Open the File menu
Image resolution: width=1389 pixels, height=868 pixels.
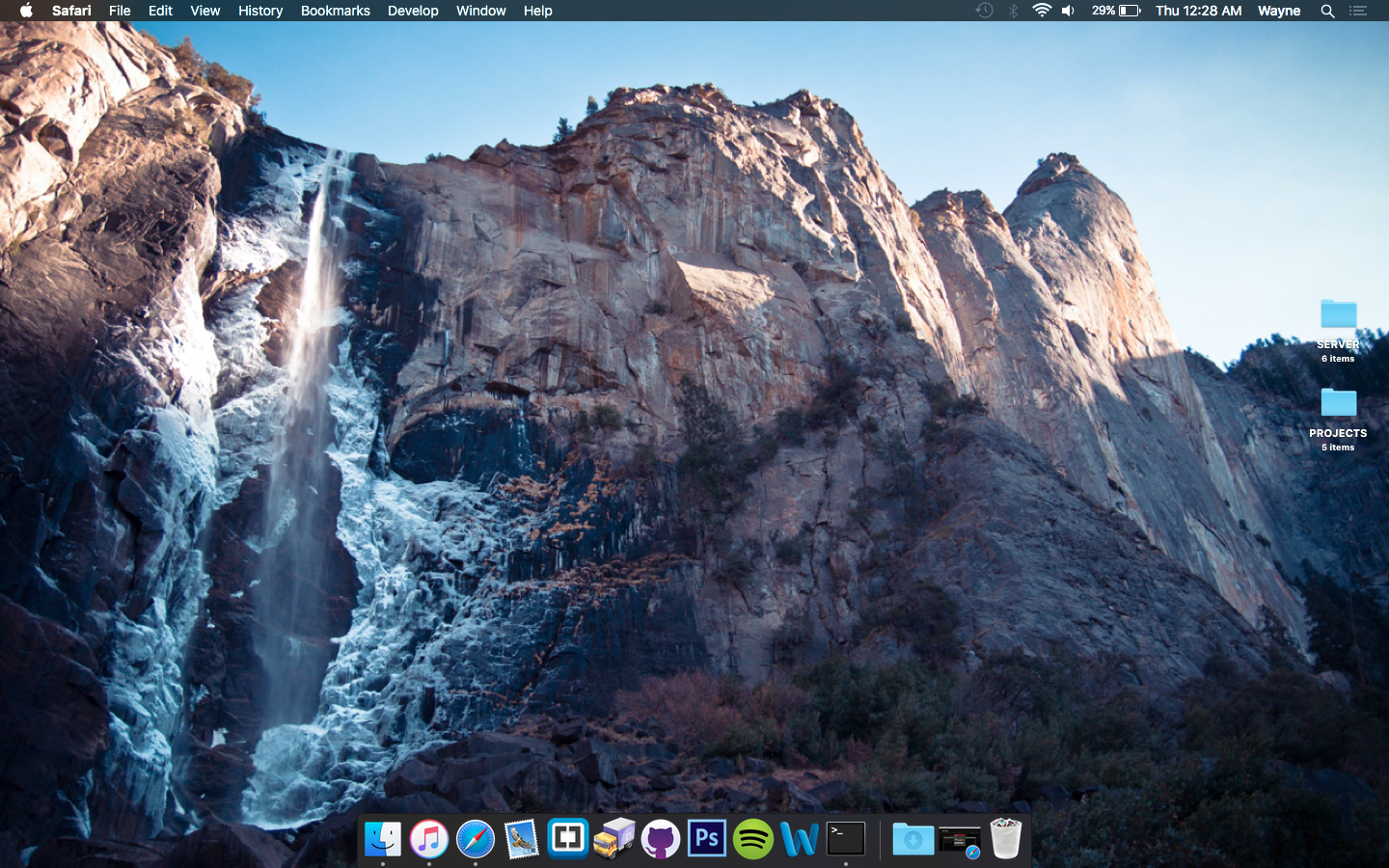point(120,11)
